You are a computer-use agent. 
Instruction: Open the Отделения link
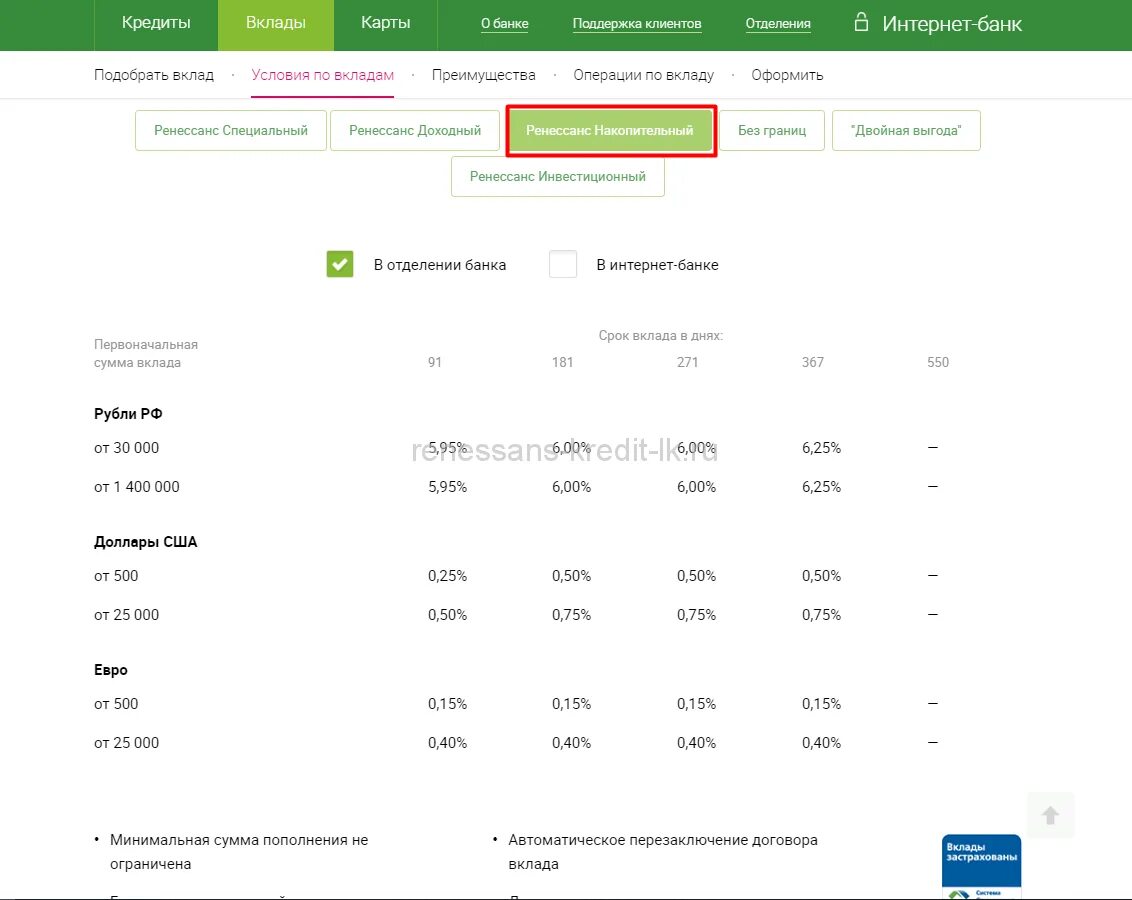coord(778,24)
